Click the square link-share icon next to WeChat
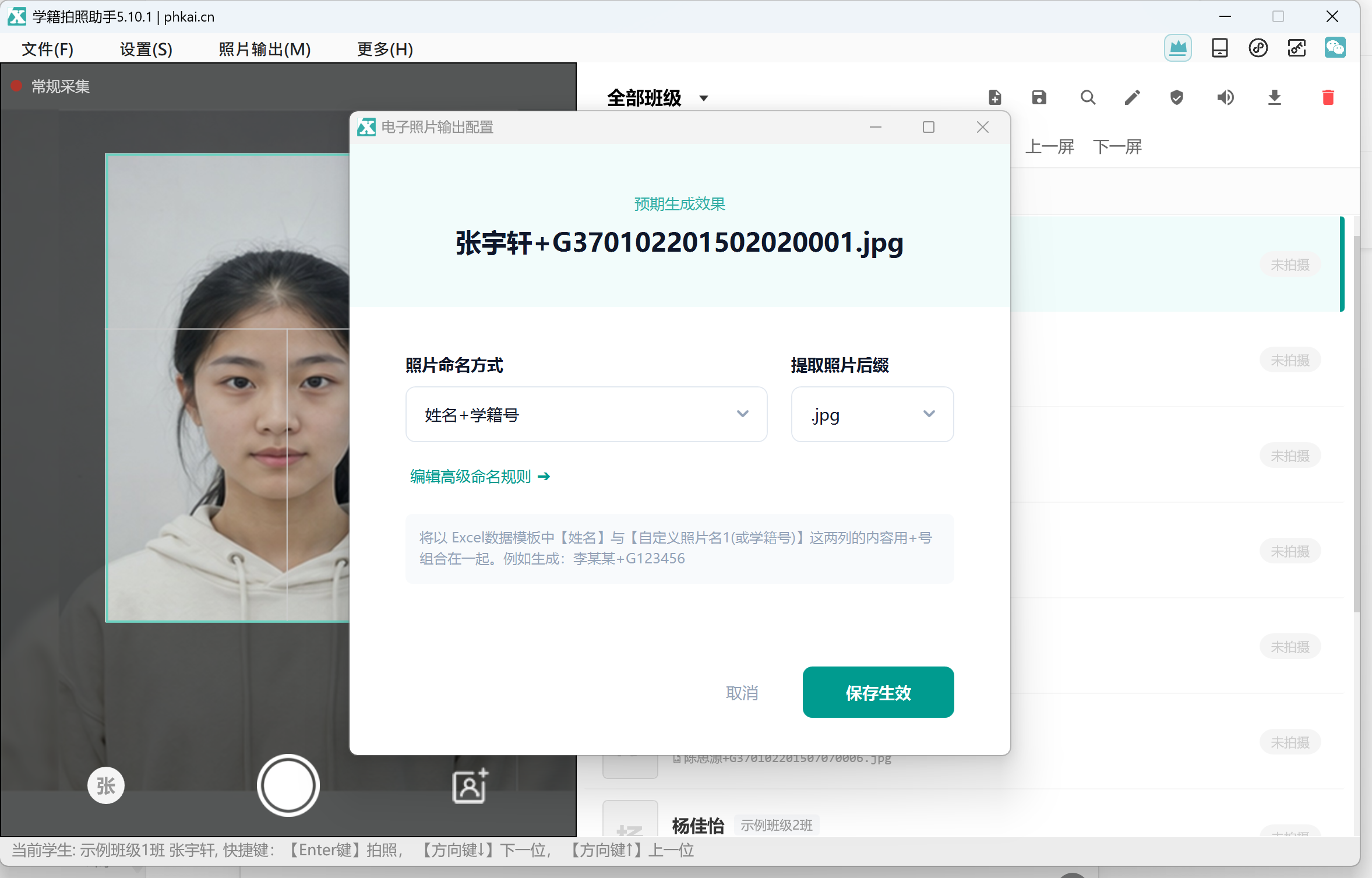Image resolution: width=1372 pixels, height=878 pixels. pos(1297,48)
